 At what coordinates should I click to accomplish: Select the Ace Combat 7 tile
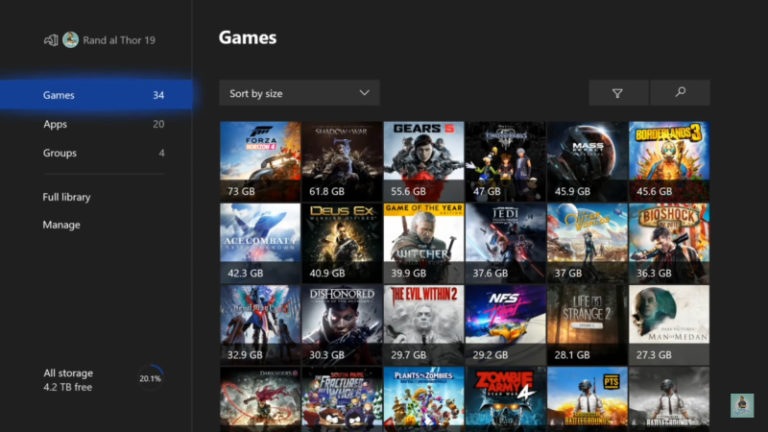click(260, 243)
